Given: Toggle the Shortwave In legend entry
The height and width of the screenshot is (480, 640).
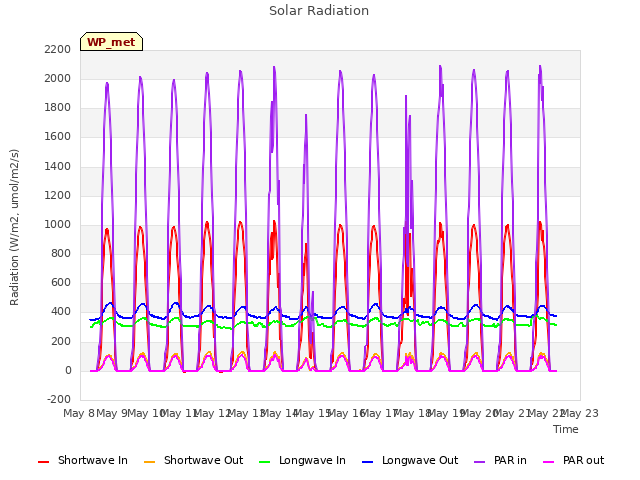Looking at the screenshot, I should pos(83,460).
